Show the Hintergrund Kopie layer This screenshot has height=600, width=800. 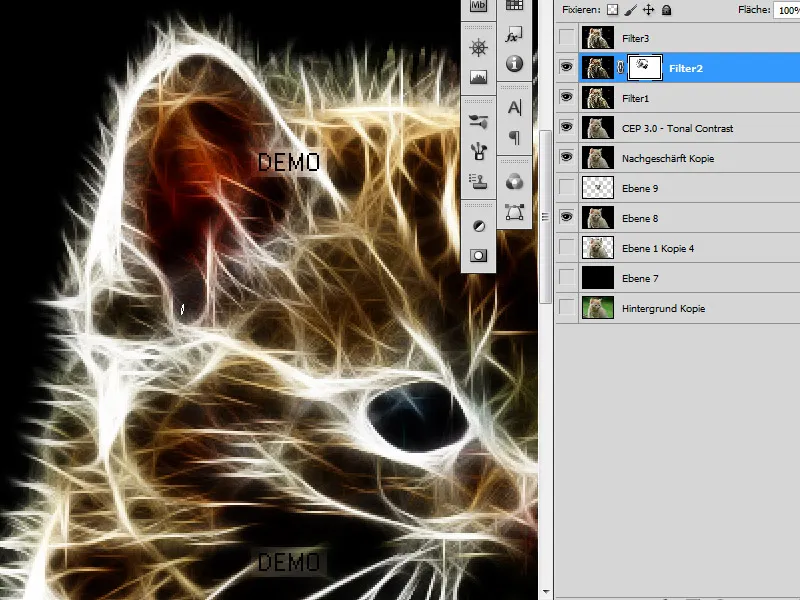pos(567,308)
